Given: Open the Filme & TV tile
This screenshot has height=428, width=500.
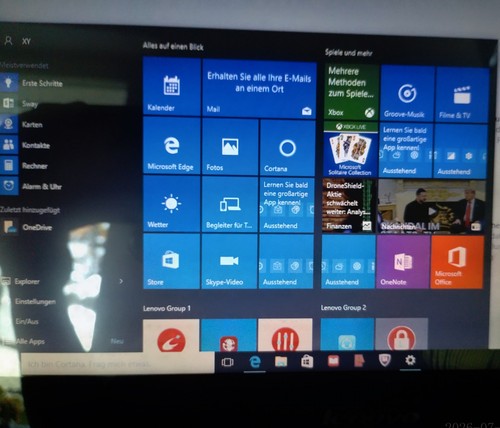Looking at the screenshot, I should (462, 95).
